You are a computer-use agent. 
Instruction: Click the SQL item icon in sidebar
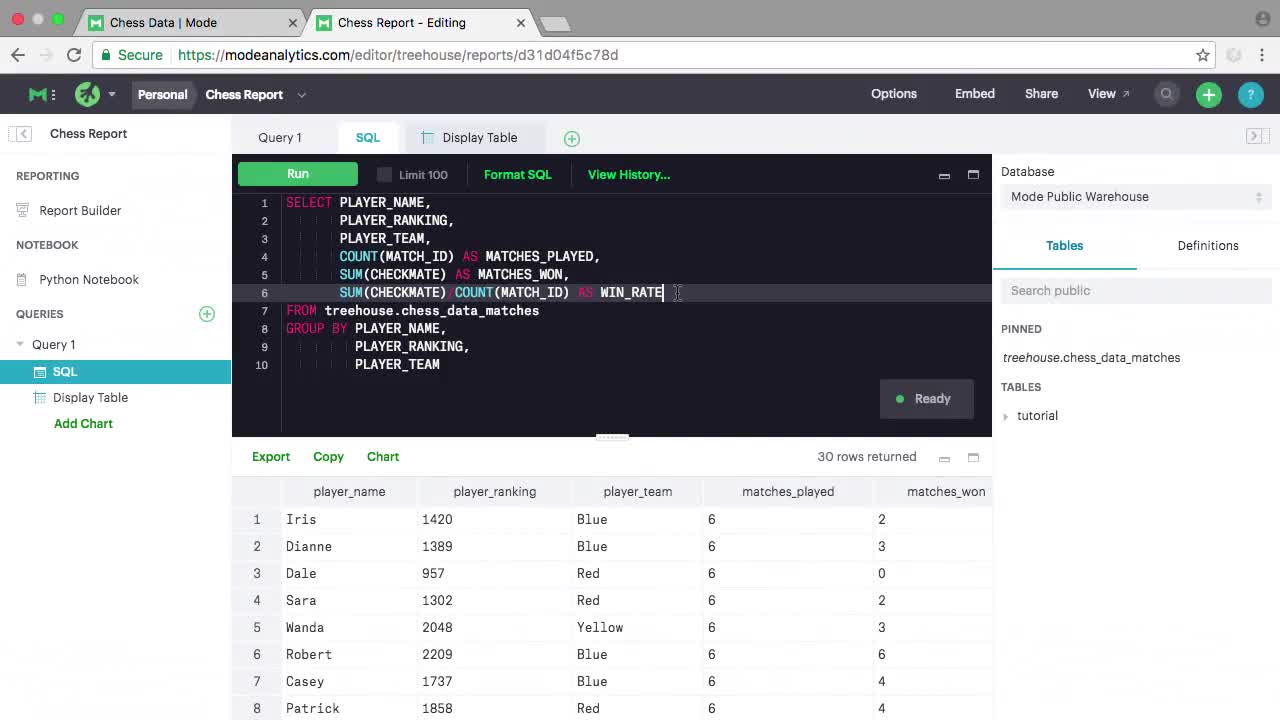point(40,372)
